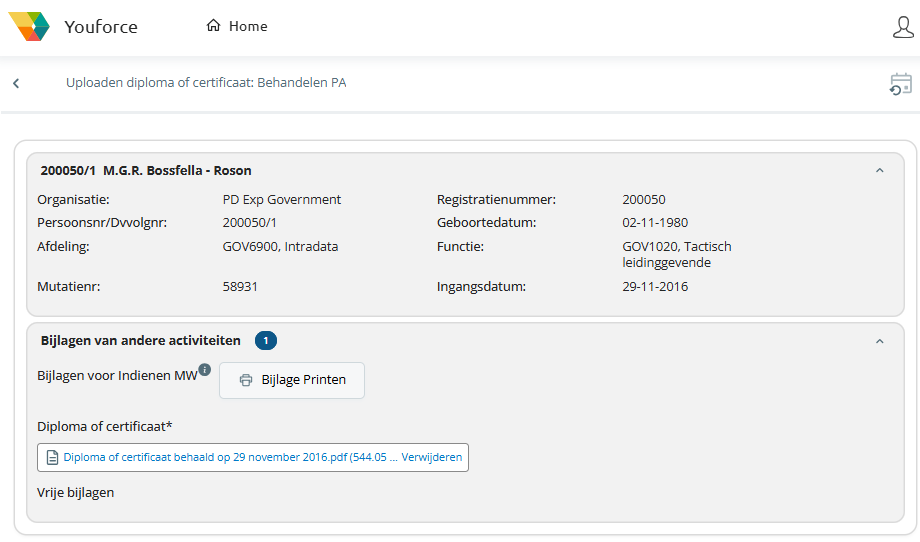Collapse Bijlagen van andere activiteiten chevron

[x=880, y=341]
